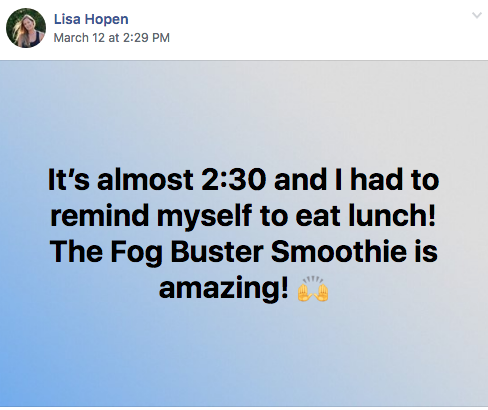The image size is (488, 410).
Task: Click the raised hands emoji
Action: pos(313,289)
